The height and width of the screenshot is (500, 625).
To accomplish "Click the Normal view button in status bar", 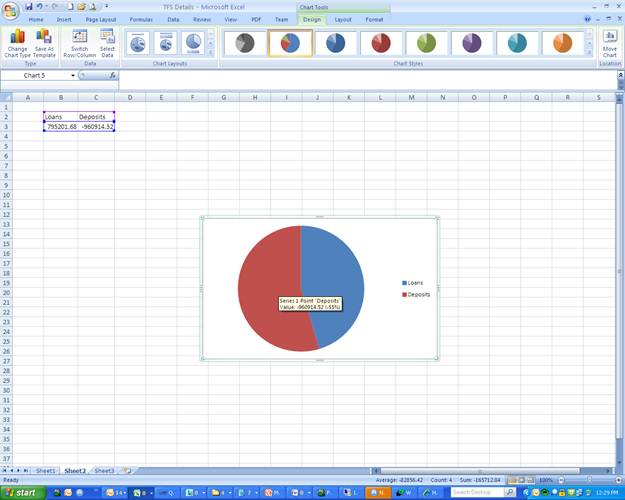I will pyautogui.click(x=512, y=480).
